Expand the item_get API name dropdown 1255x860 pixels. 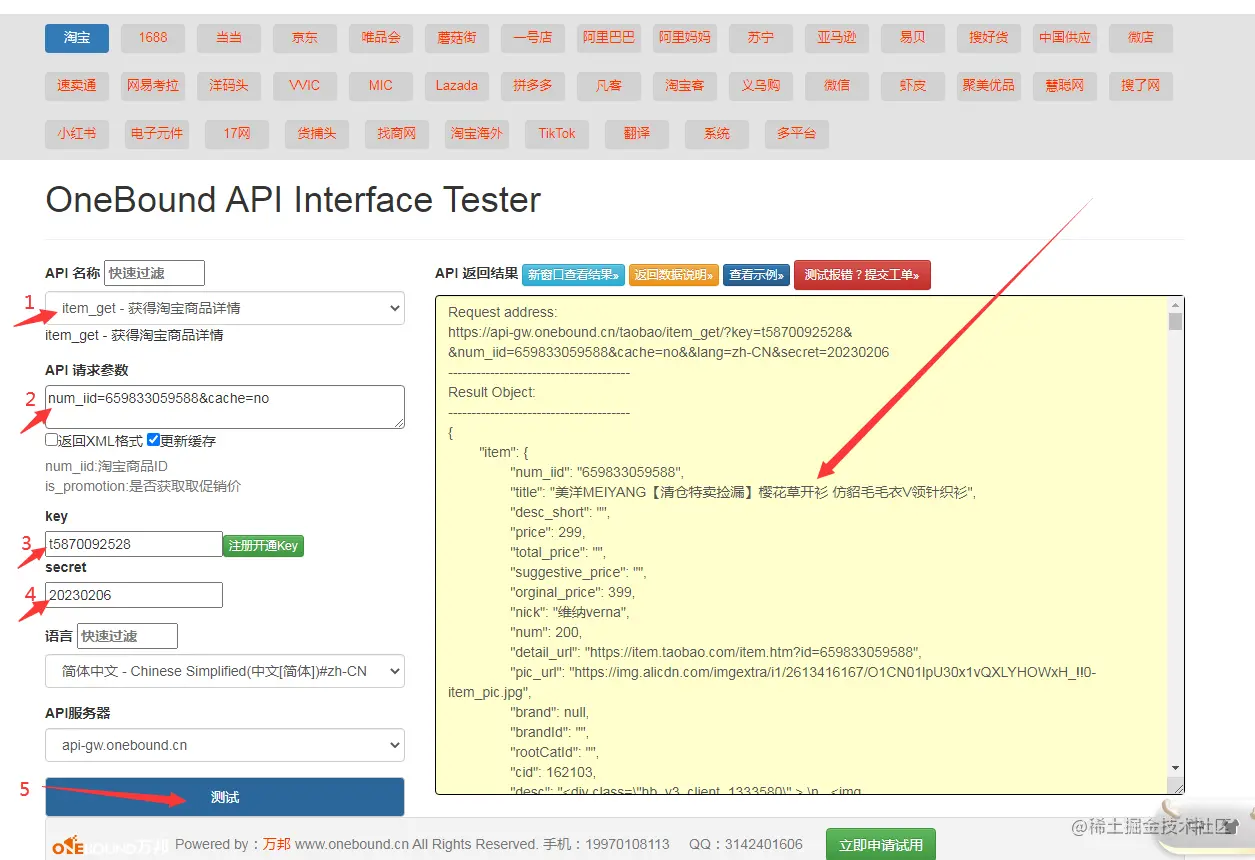[225, 308]
